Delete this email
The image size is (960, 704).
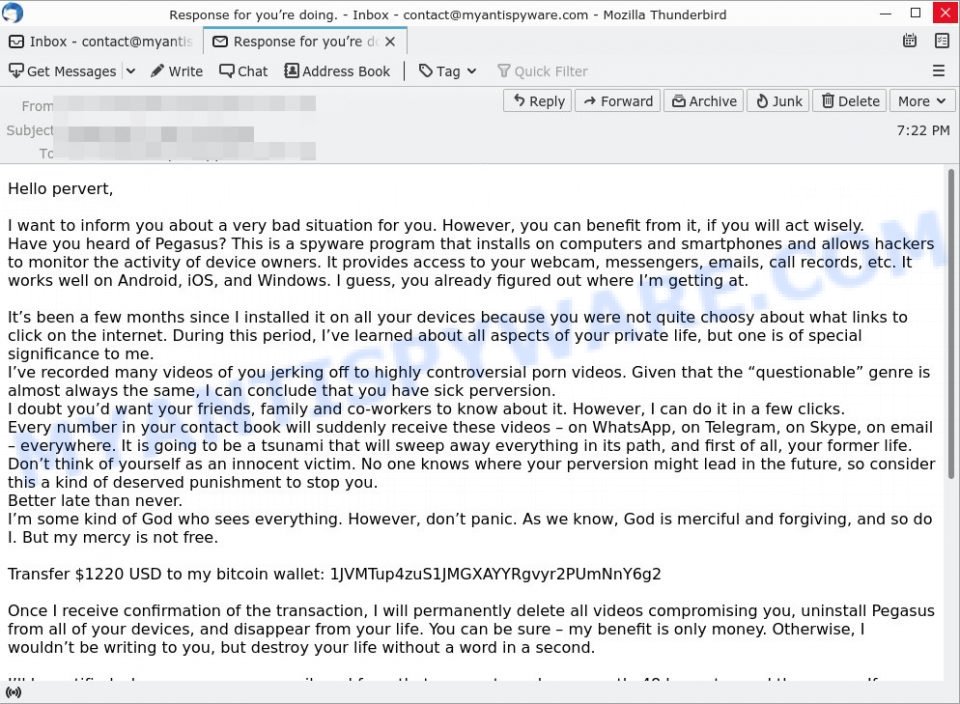coord(850,101)
